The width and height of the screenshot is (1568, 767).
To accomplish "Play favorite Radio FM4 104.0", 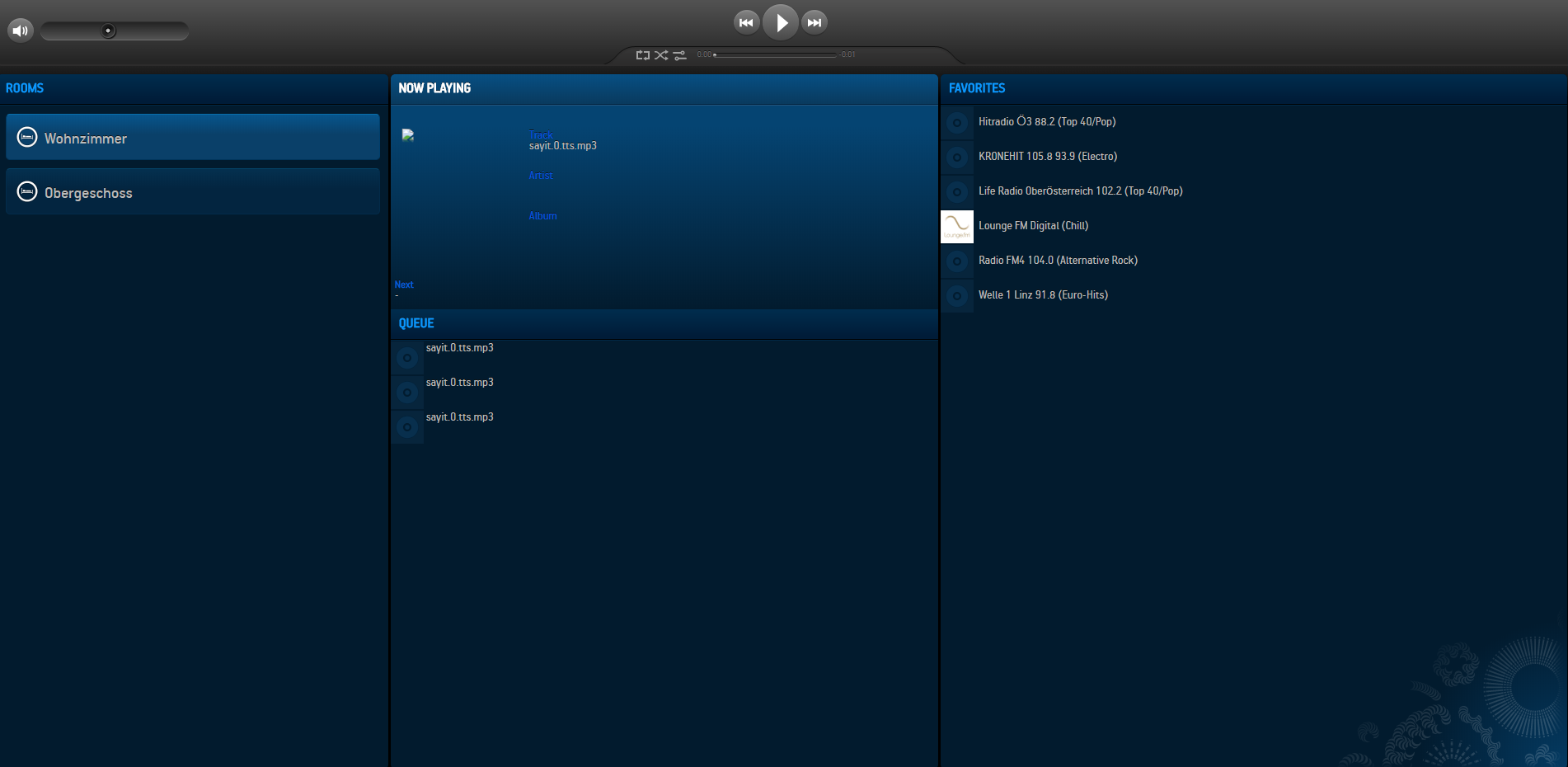I will (x=1058, y=261).
